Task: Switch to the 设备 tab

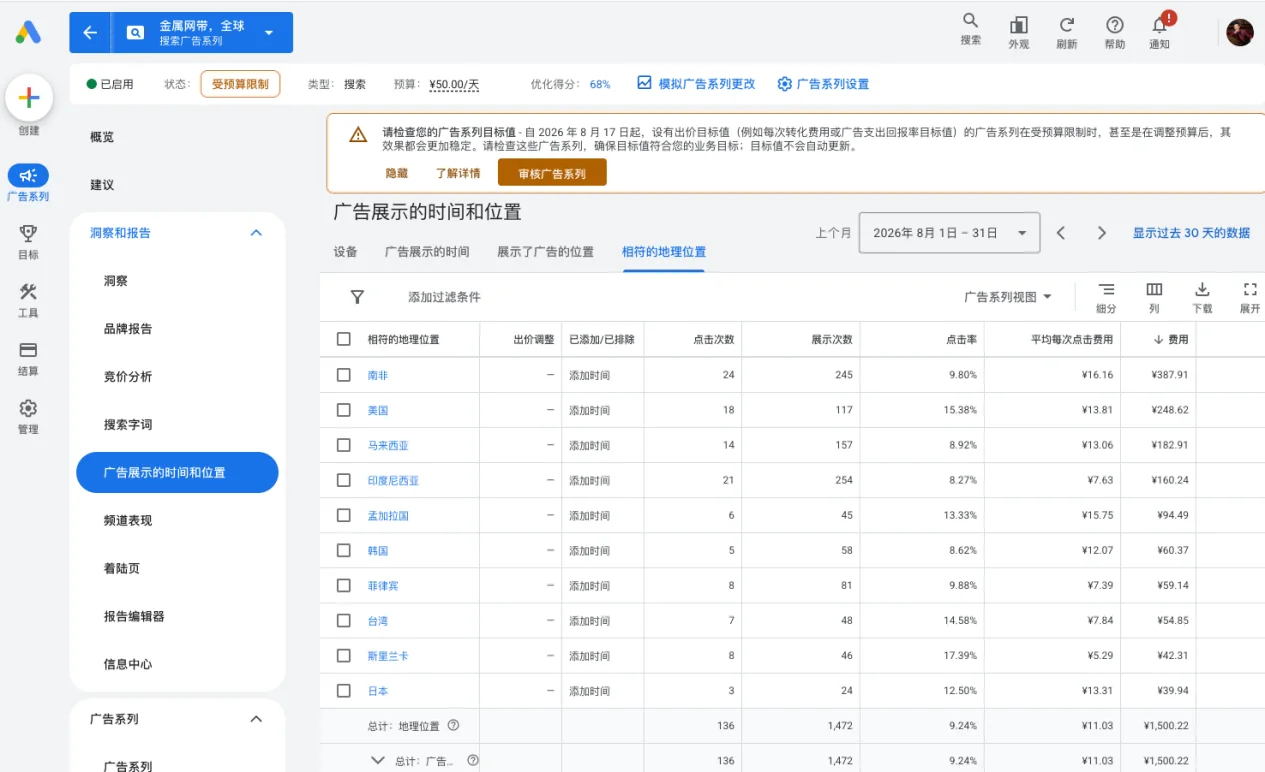Action: pos(346,252)
